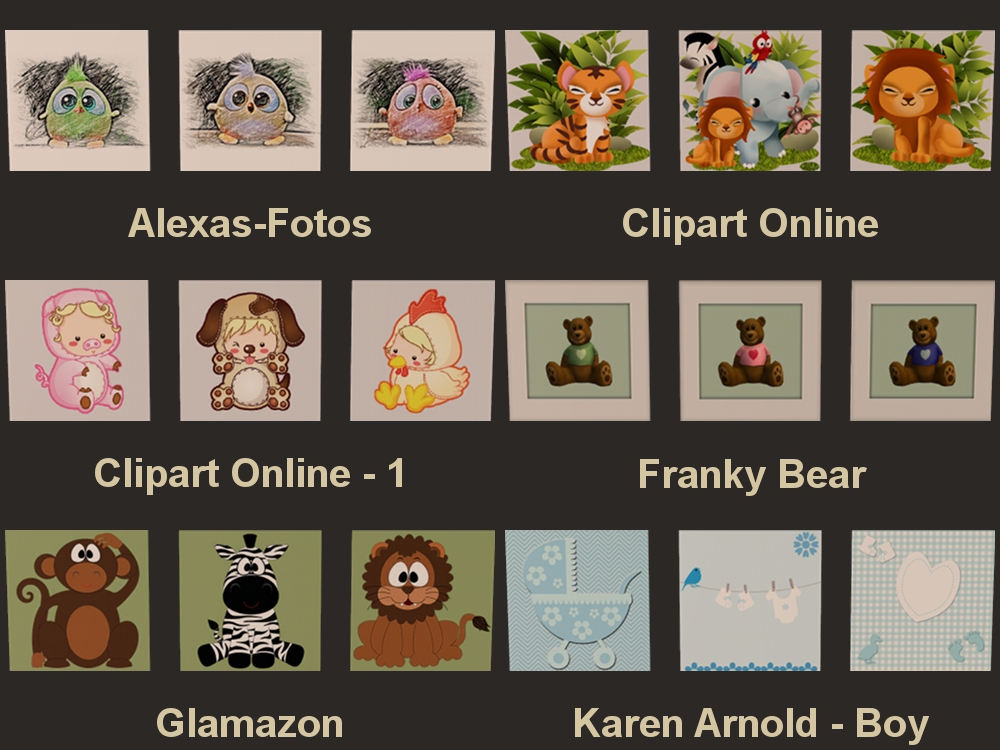Pick the clothesline with blue bird picture
The image size is (1000, 750).
click(750, 600)
